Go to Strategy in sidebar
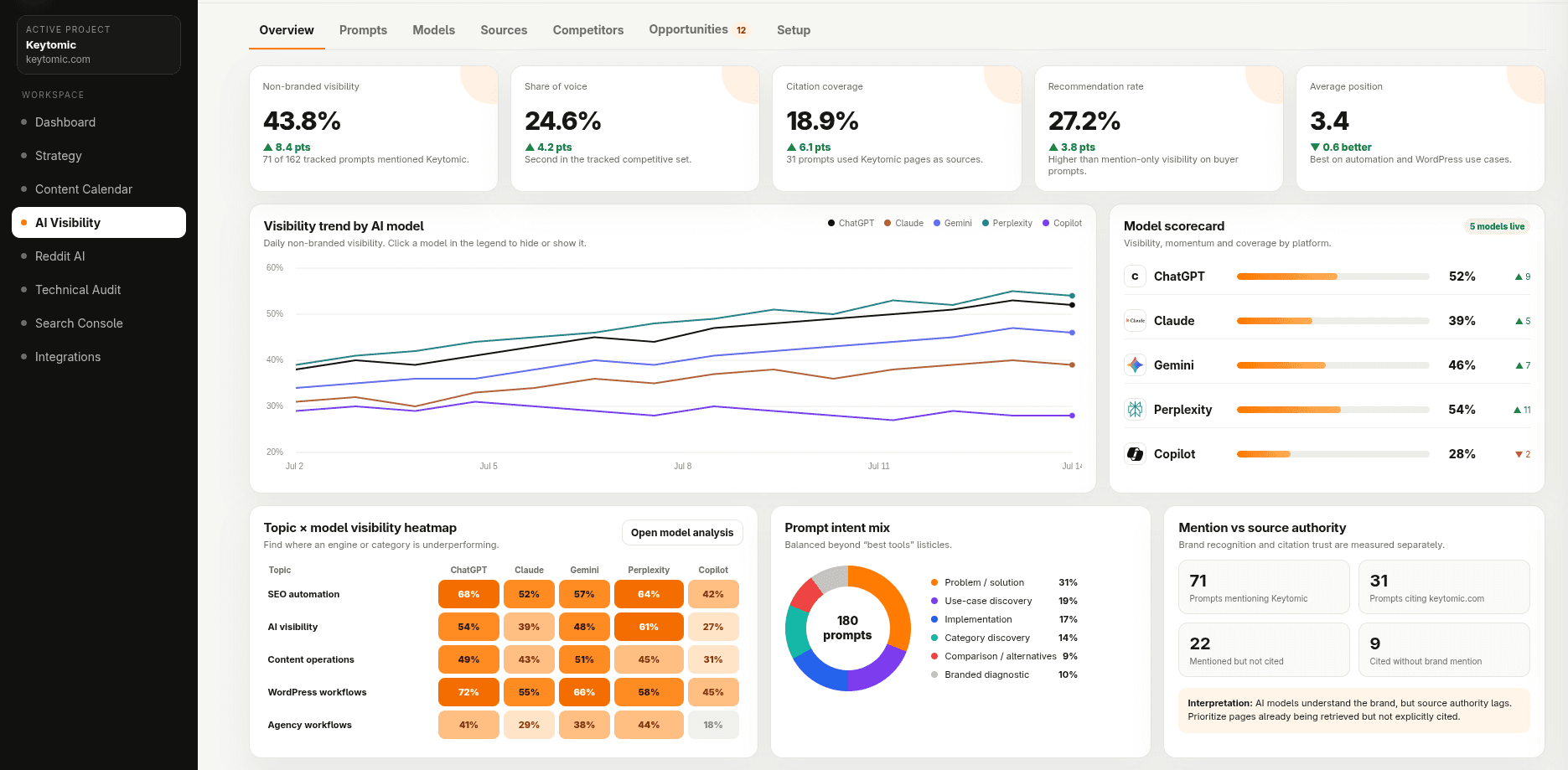Viewport: 1568px width, 770px height. click(99, 156)
